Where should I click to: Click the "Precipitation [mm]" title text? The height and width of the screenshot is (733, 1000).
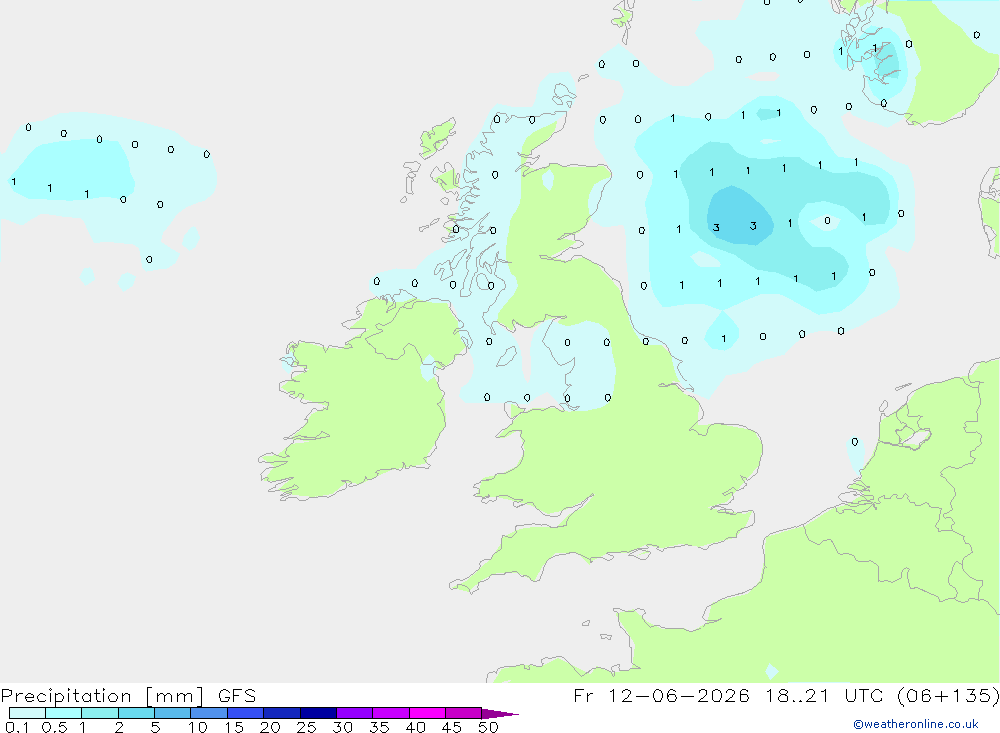coord(102,696)
